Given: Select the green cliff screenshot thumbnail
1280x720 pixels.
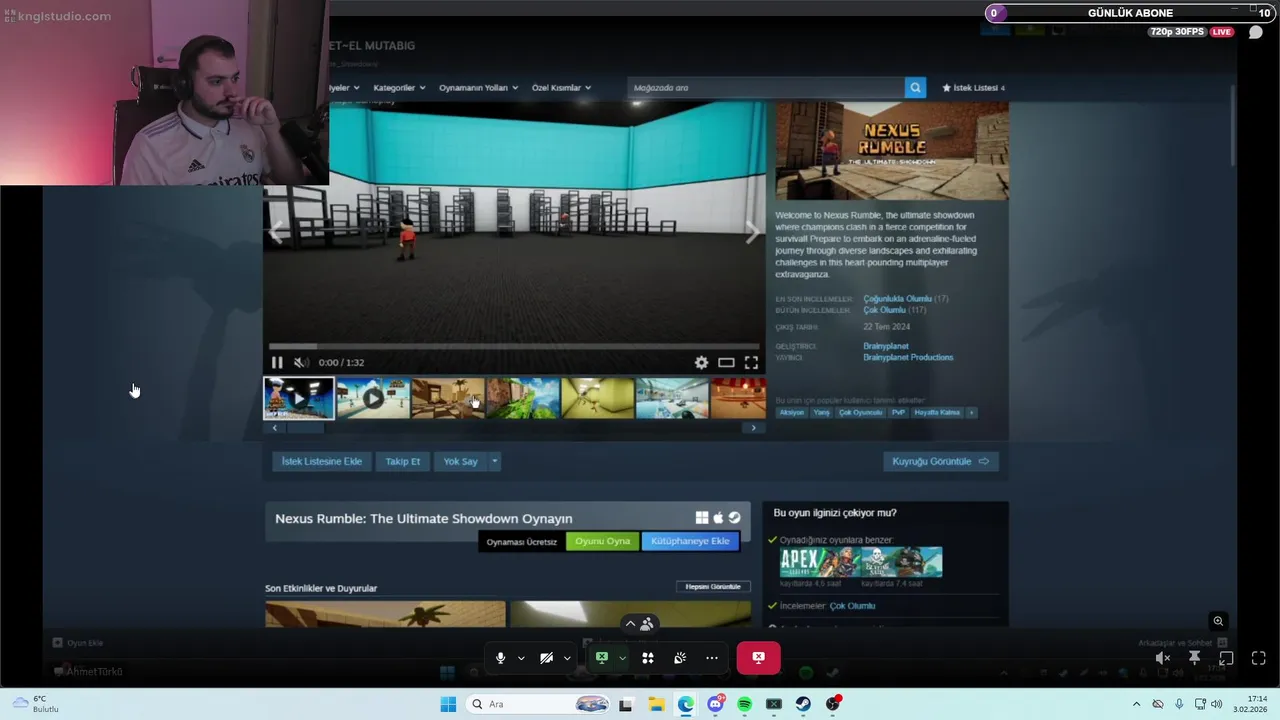Looking at the screenshot, I should (x=523, y=398).
